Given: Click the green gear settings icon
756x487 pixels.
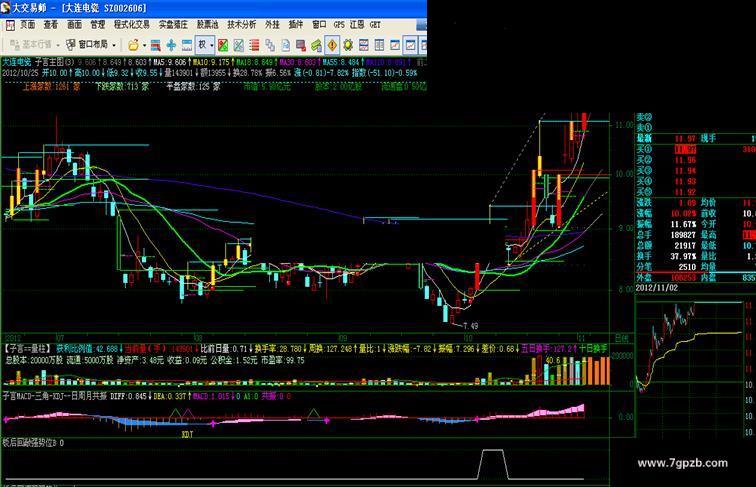Looking at the screenshot, I should point(348,45).
